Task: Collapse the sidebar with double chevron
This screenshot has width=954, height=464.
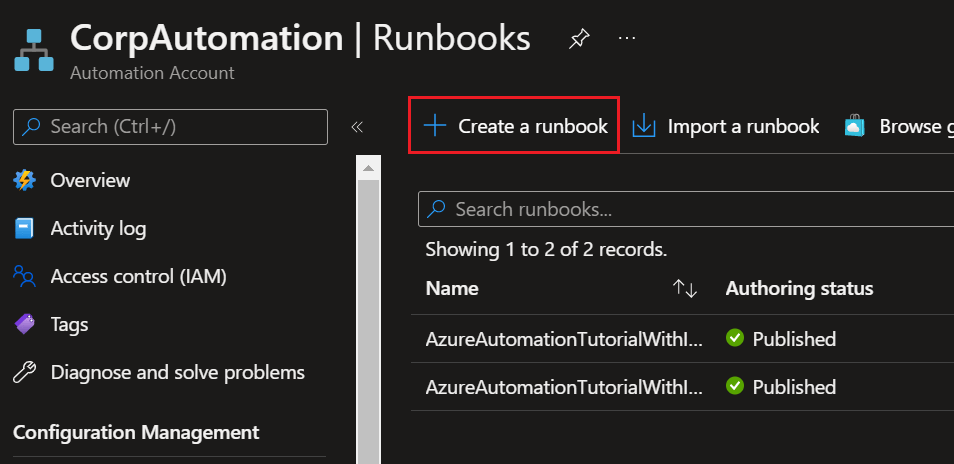Action: click(356, 127)
